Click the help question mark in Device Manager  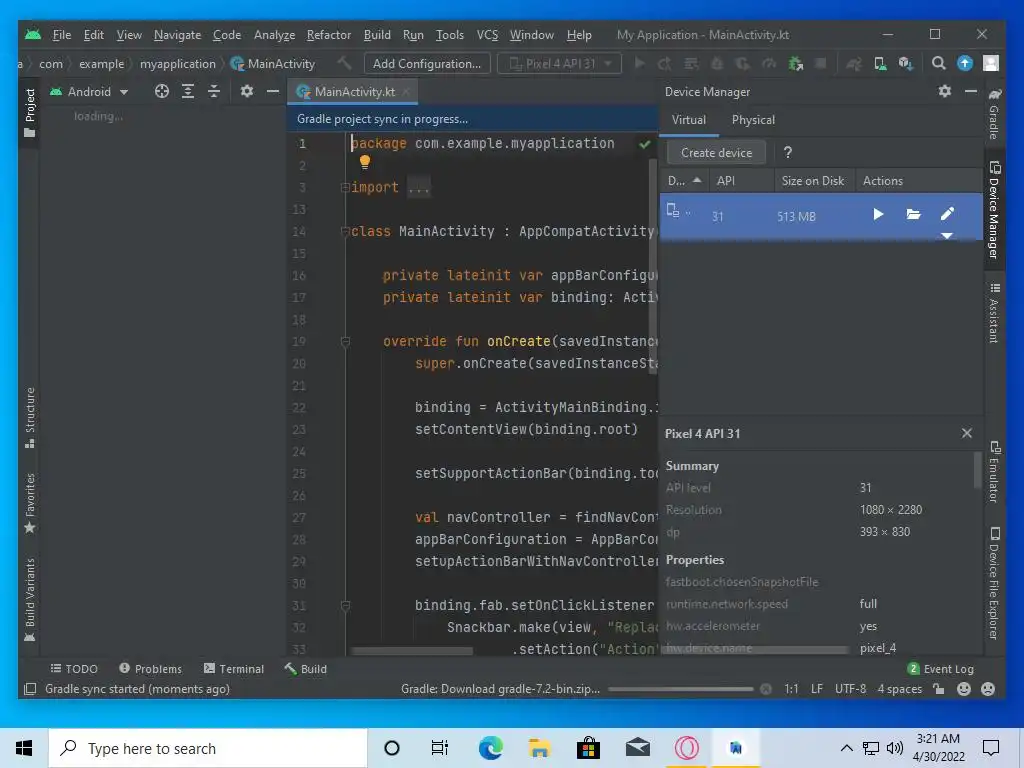click(x=788, y=152)
